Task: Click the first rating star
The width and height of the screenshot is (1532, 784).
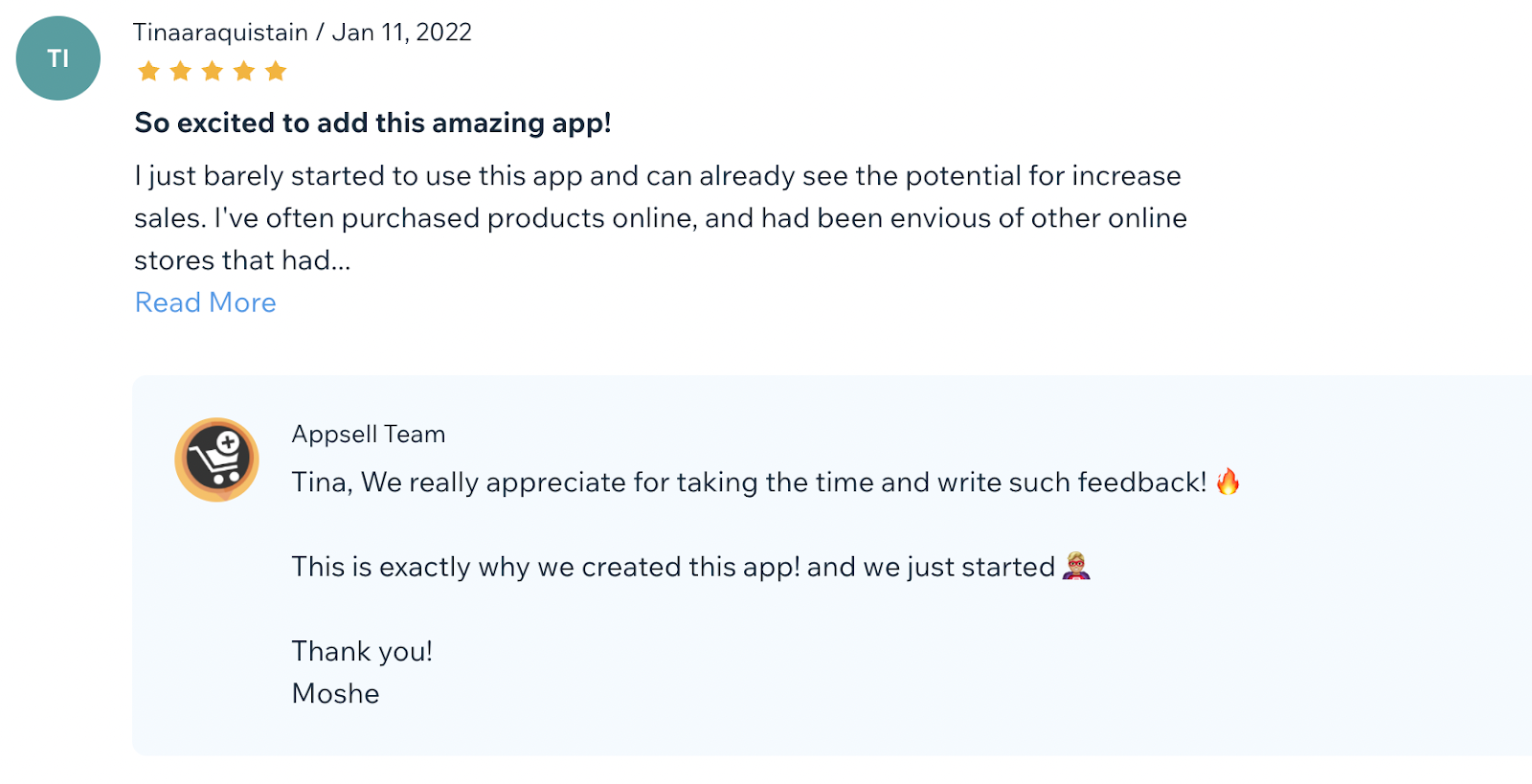Action: [x=148, y=71]
